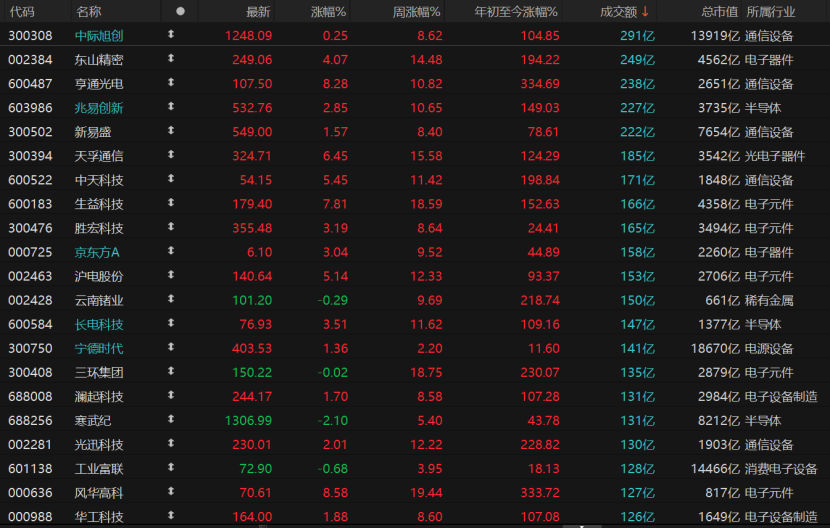Select stock name 工业富联

pos(99,469)
